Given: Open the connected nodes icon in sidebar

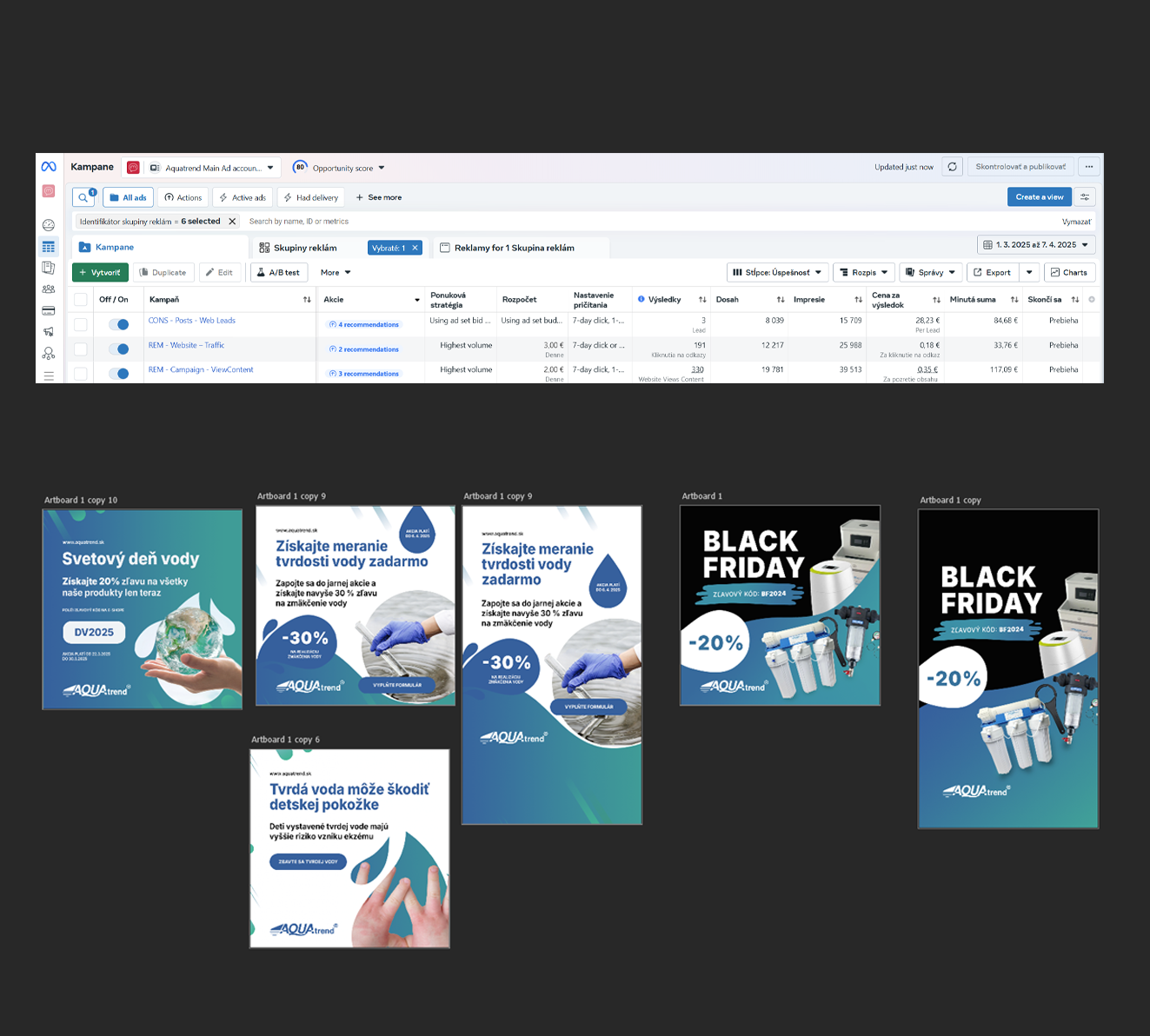Looking at the screenshot, I should [x=49, y=353].
